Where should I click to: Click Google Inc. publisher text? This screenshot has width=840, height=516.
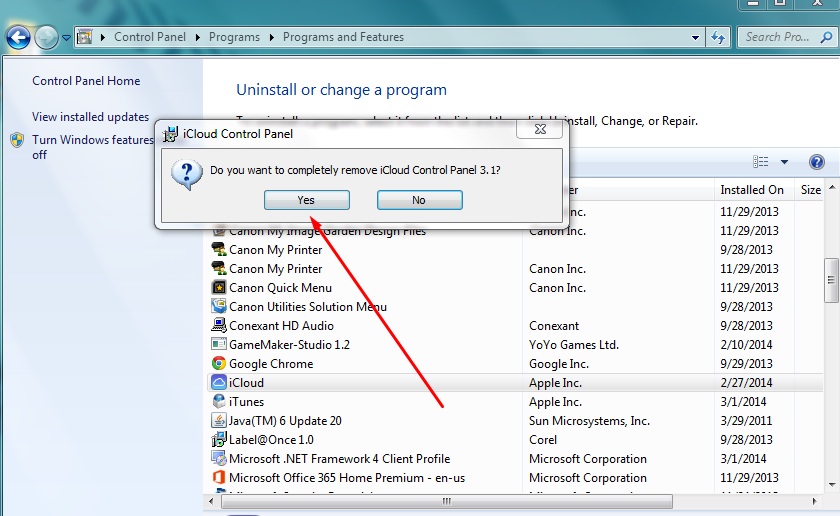[x=559, y=363]
